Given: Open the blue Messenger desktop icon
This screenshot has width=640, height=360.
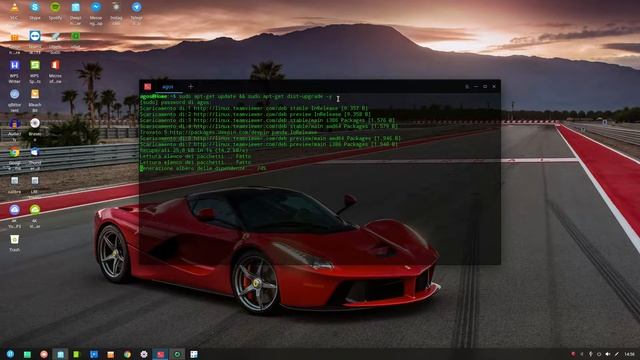Looking at the screenshot, I should coord(96,7).
